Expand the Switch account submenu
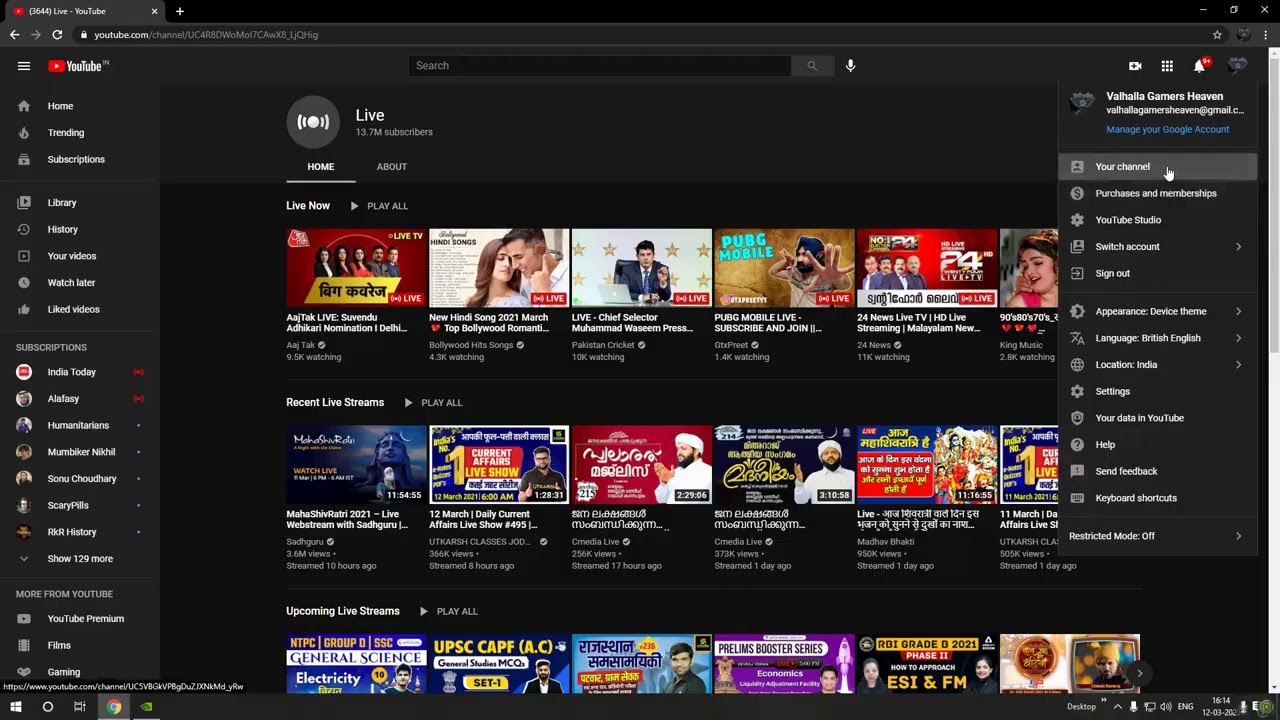The height and width of the screenshot is (720, 1280). tap(1158, 247)
